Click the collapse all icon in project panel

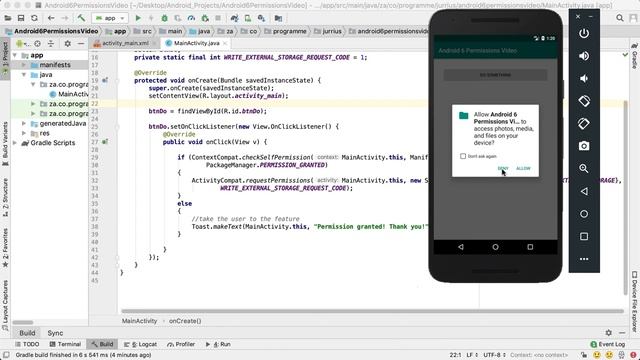tap(51, 43)
